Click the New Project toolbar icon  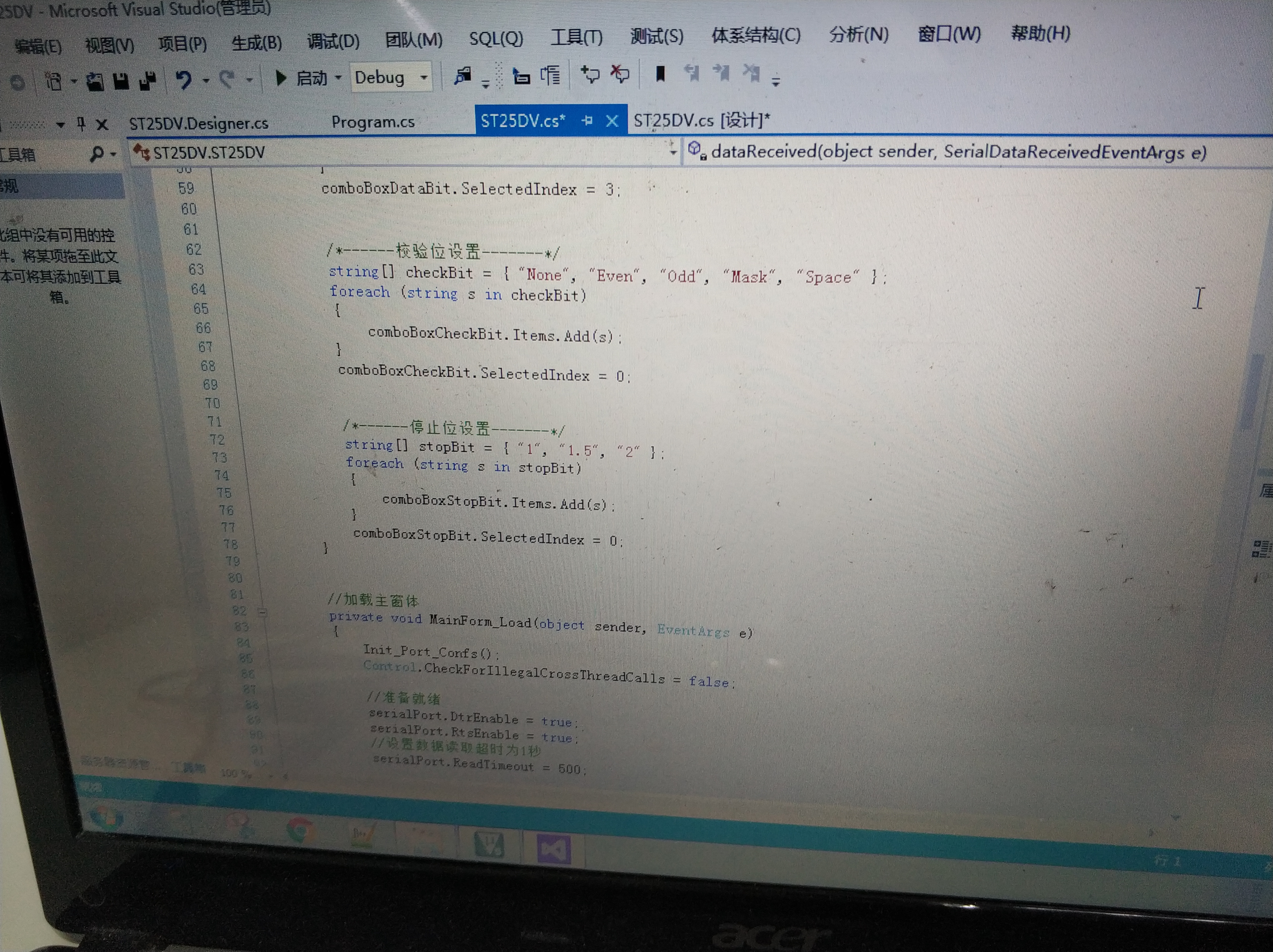pyautogui.click(x=54, y=82)
